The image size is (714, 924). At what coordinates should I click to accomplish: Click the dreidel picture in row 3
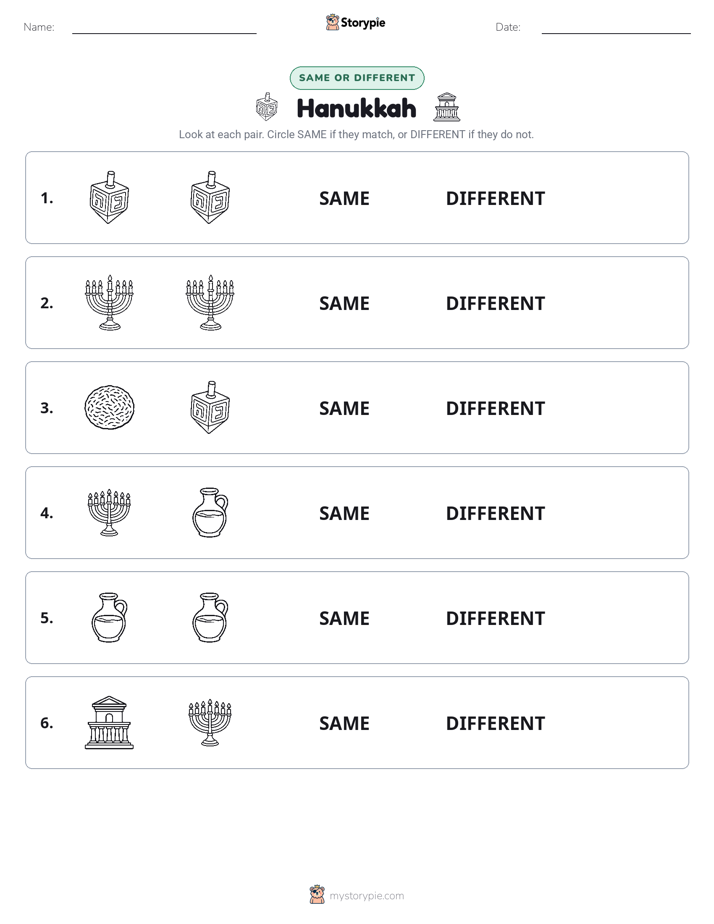(x=210, y=407)
